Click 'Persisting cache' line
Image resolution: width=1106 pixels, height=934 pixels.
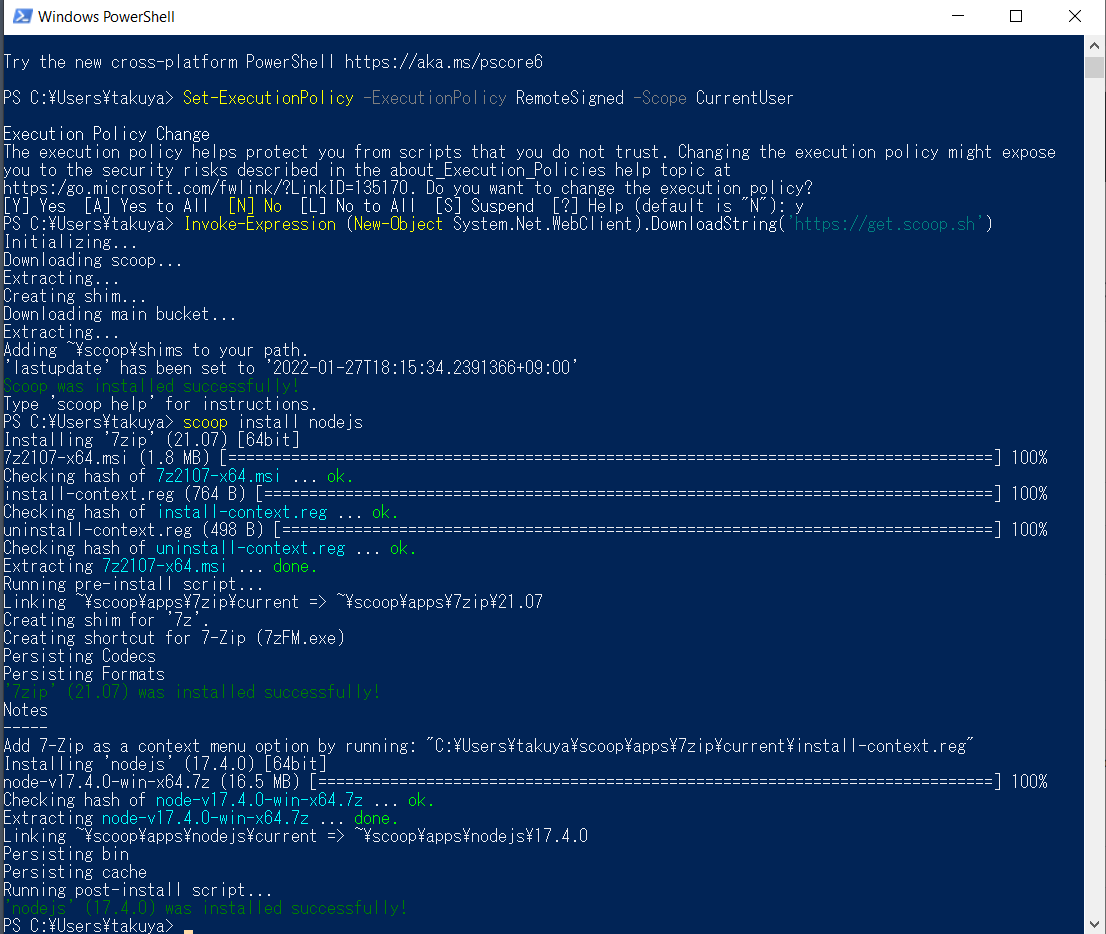[75, 872]
